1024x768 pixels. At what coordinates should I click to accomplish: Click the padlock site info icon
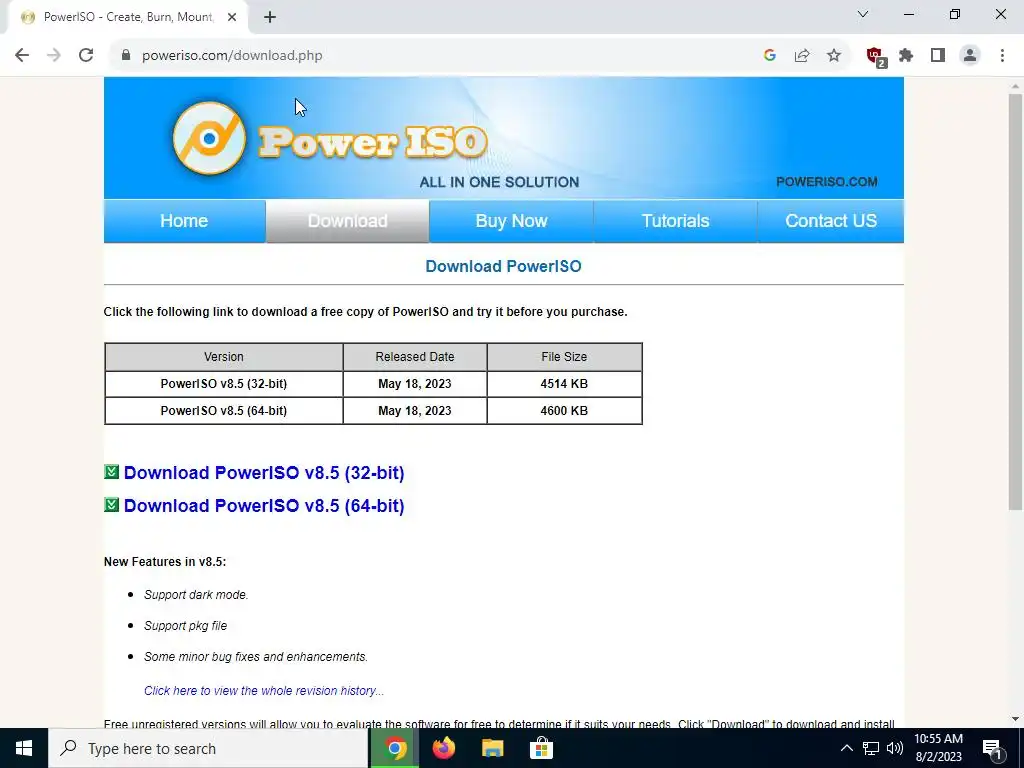point(126,56)
